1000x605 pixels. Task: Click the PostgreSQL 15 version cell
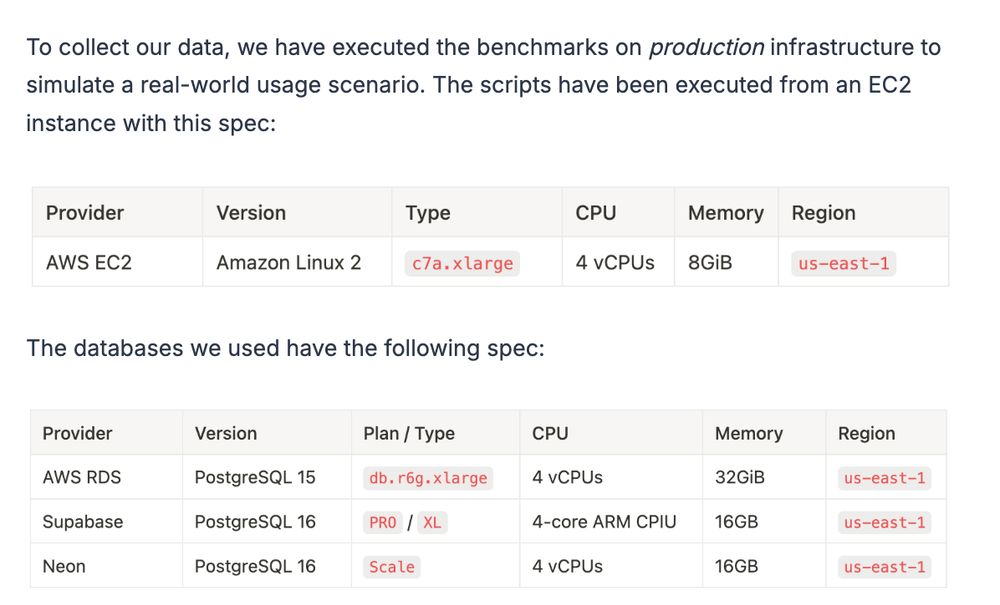click(x=255, y=477)
